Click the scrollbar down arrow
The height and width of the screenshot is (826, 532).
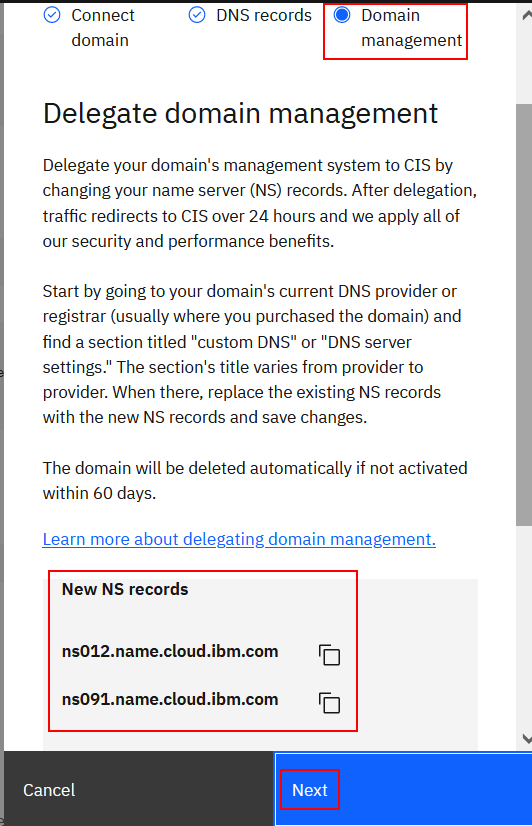(526, 739)
